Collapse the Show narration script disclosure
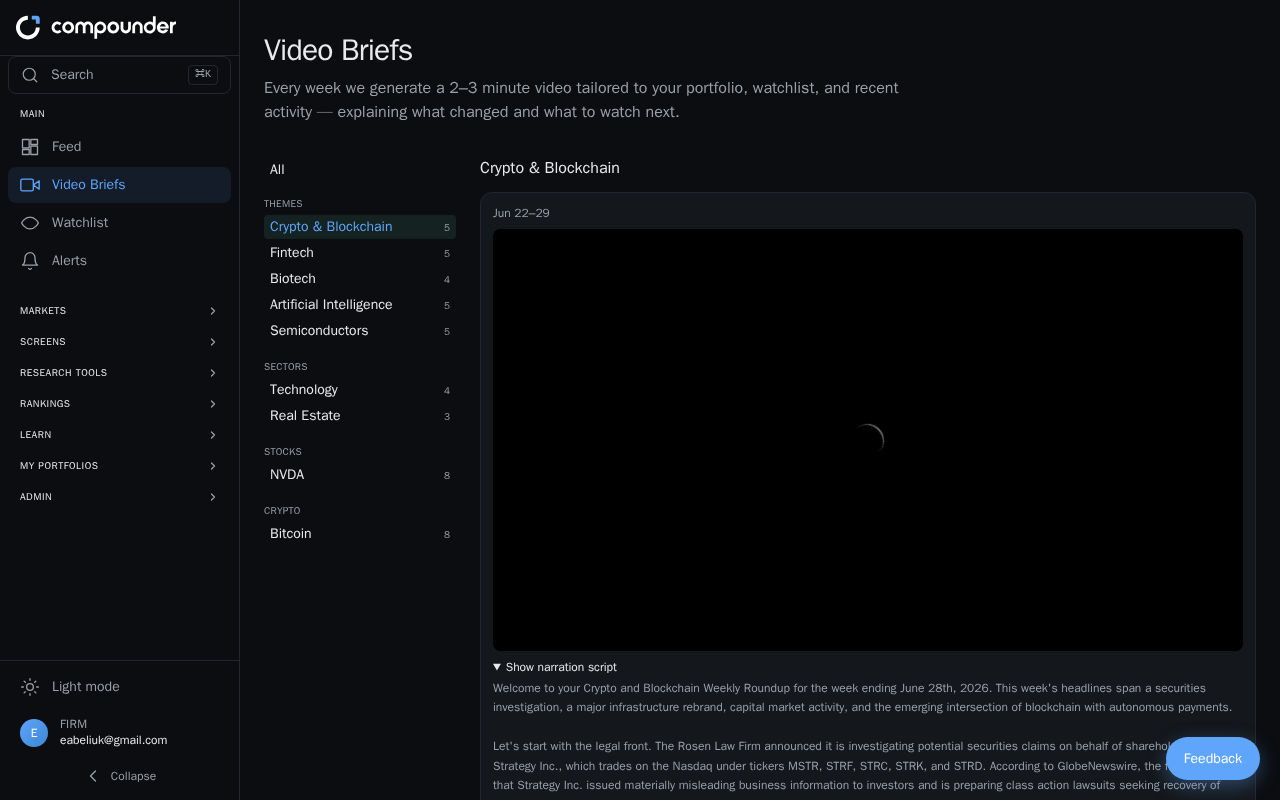Screen dimensions: 1280x800 click(555, 667)
